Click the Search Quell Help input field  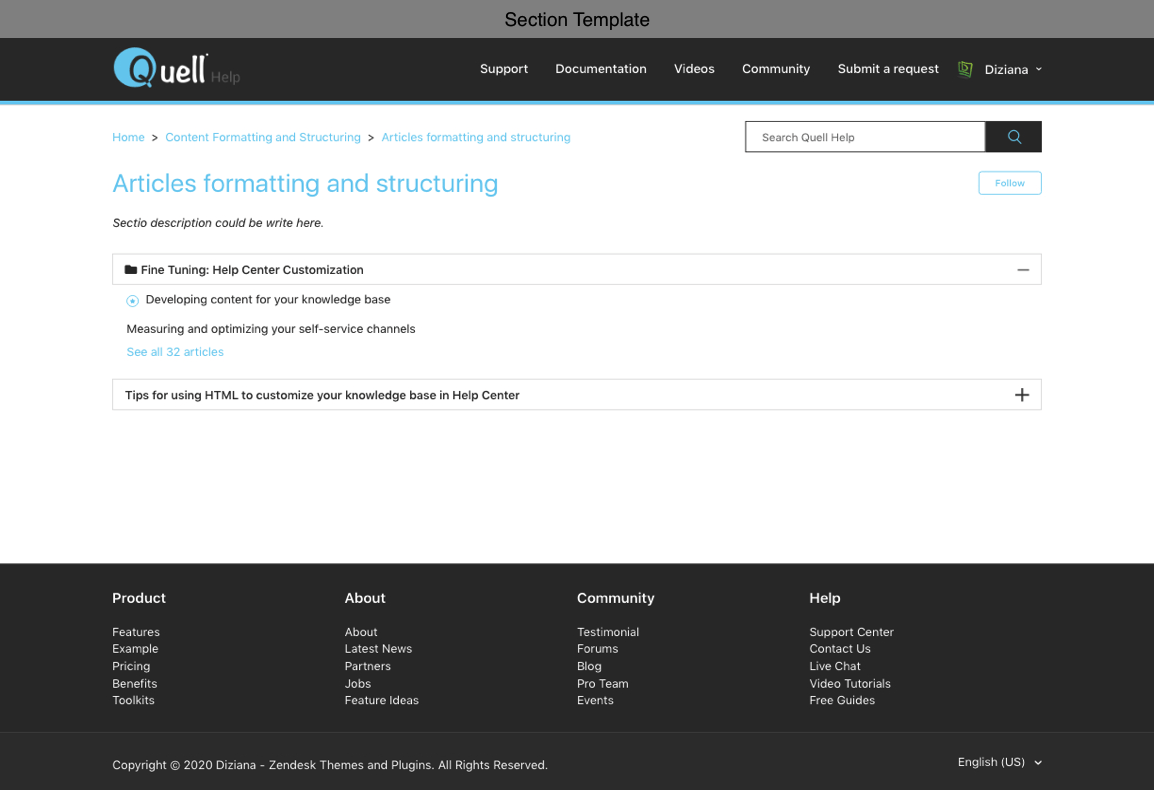(864, 137)
